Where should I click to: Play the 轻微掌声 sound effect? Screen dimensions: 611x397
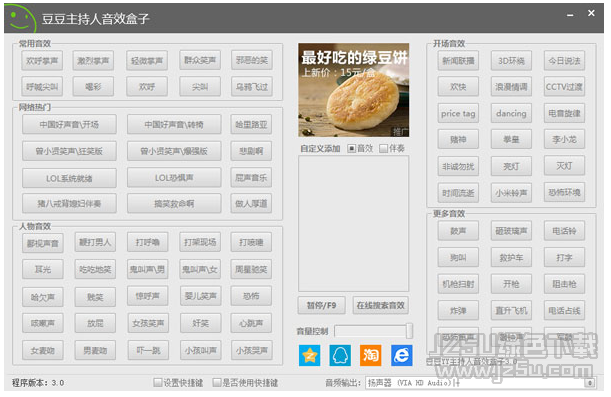(x=147, y=60)
